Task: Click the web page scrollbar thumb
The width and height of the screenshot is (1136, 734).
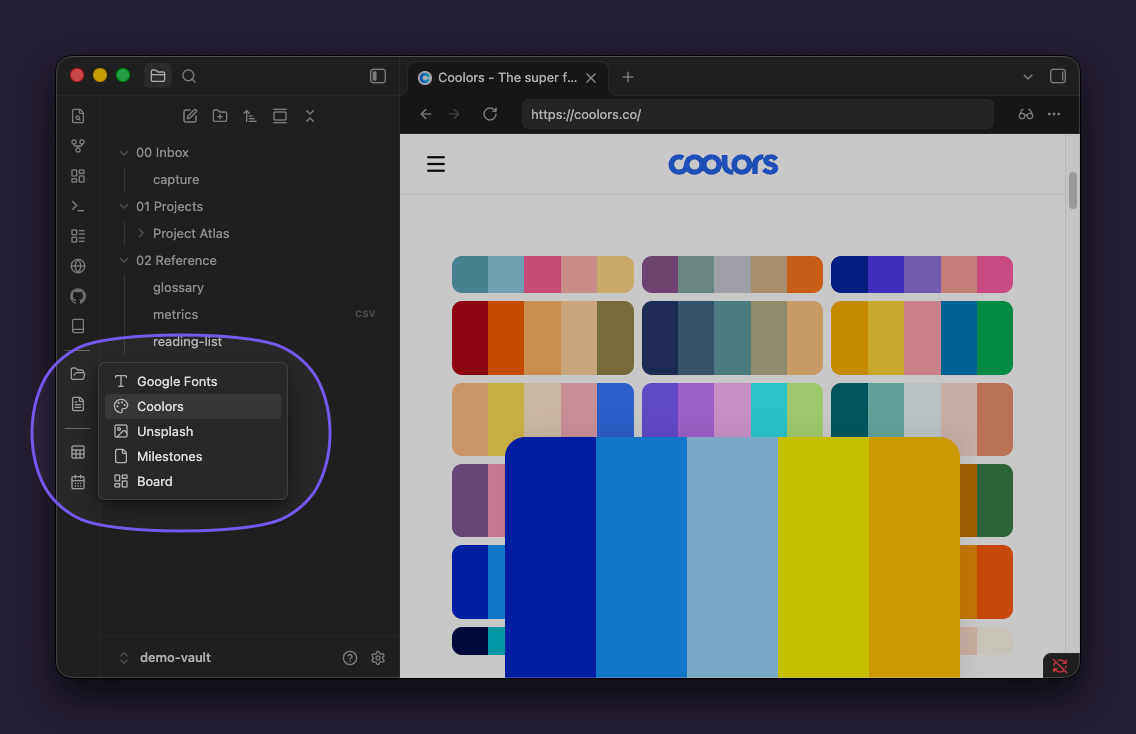Action: pyautogui.click(x=1073, y=191)
